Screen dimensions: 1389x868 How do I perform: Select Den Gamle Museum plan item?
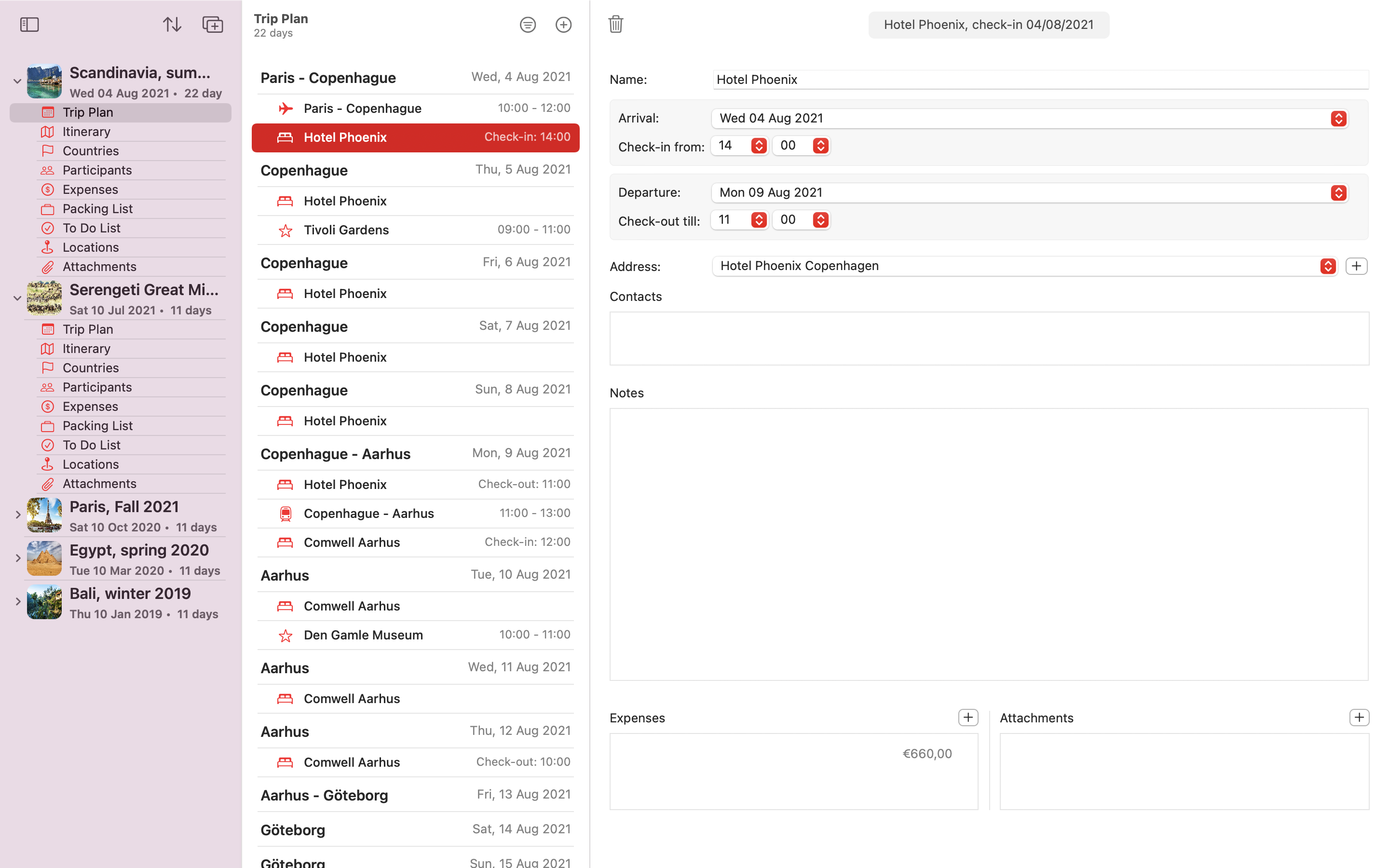click(416, 636)
